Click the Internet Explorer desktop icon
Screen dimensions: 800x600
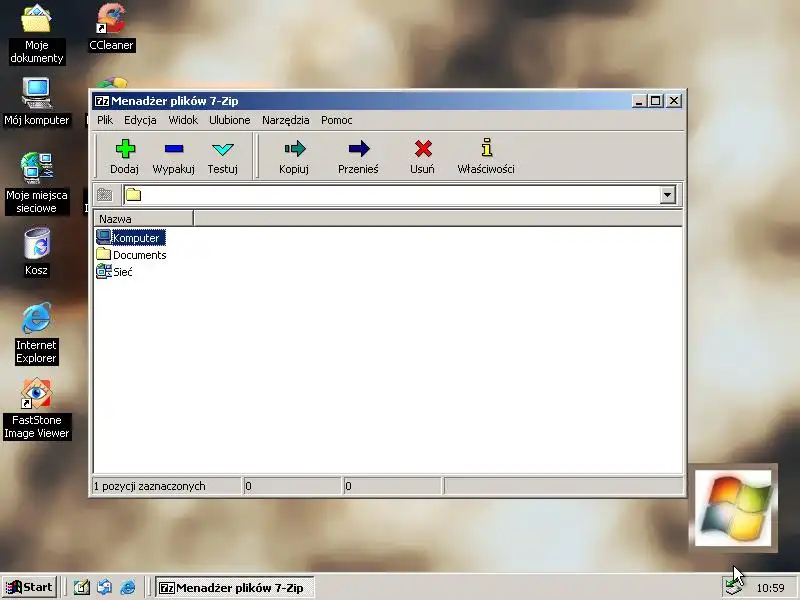coord(36,334)
